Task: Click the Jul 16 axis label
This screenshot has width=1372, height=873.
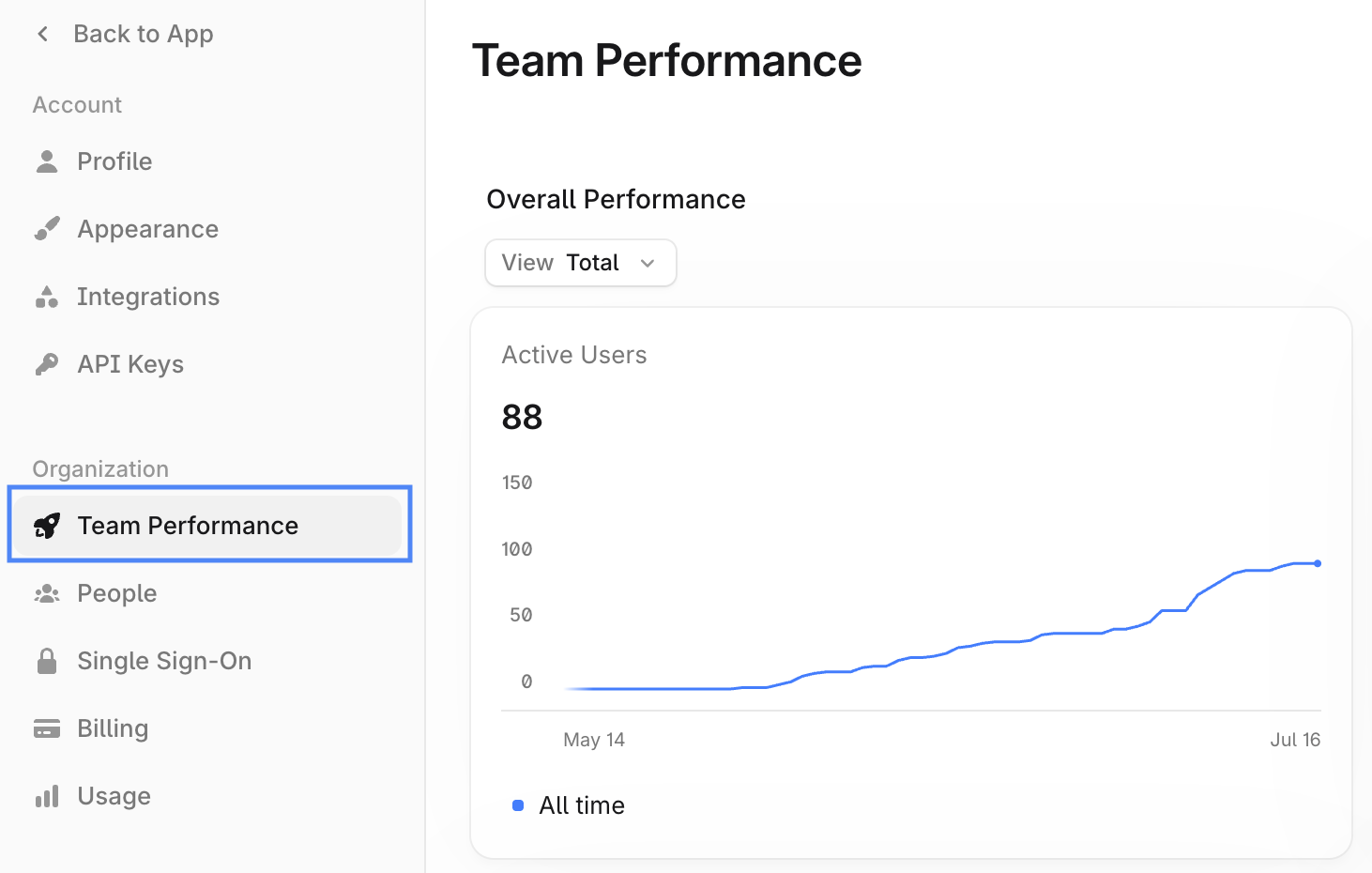Action: pos(1295,740)
